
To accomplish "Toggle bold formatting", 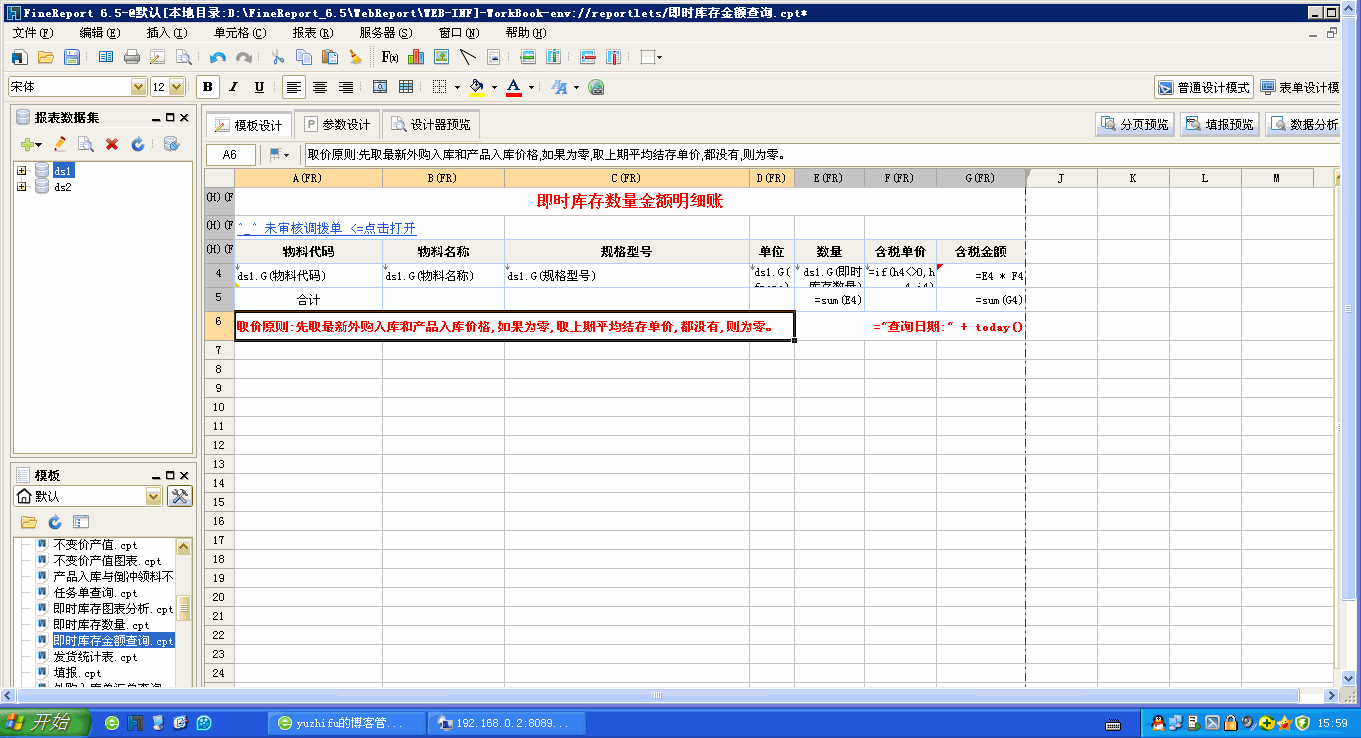I will click(208, 87).
